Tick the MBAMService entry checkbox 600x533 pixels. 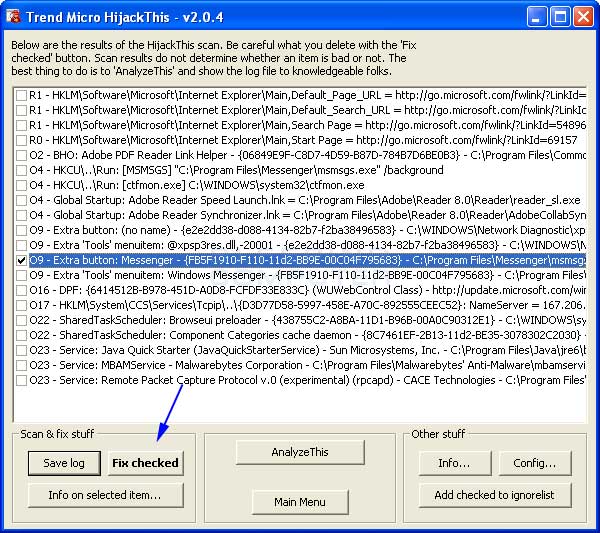tap(21, 365)
